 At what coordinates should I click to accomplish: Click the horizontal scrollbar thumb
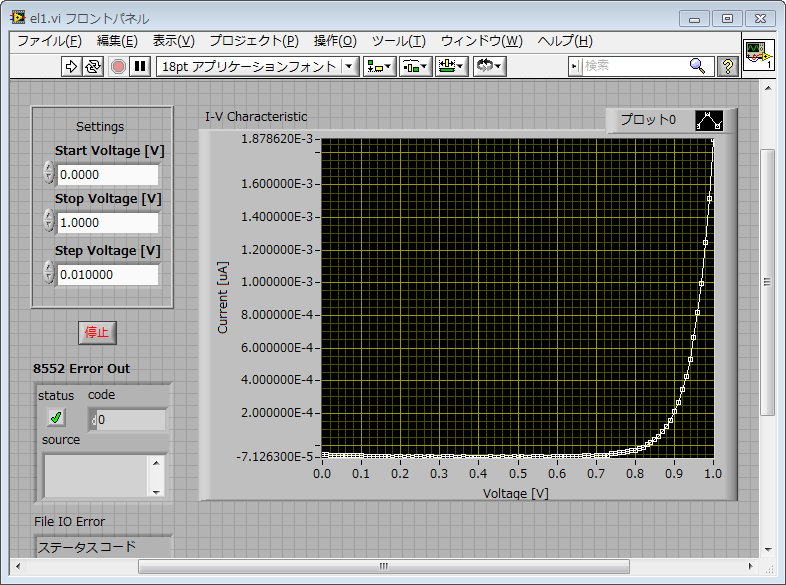coord(383,566)
